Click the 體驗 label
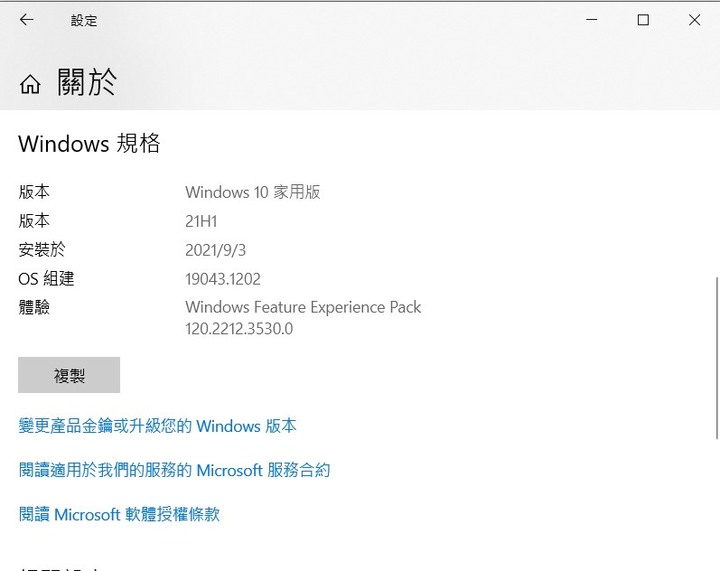 (x=34, y=307)
